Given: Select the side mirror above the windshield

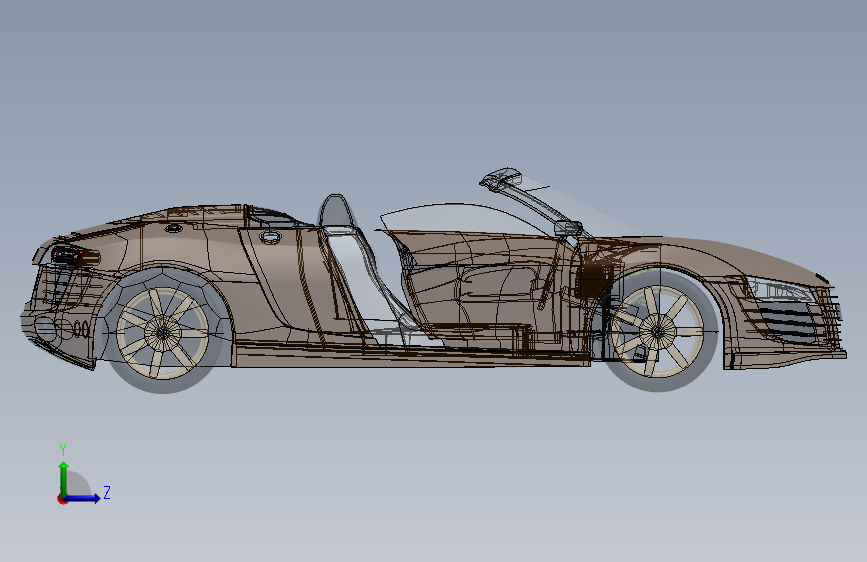Looking at the screenshot, I should pos(502,179).
